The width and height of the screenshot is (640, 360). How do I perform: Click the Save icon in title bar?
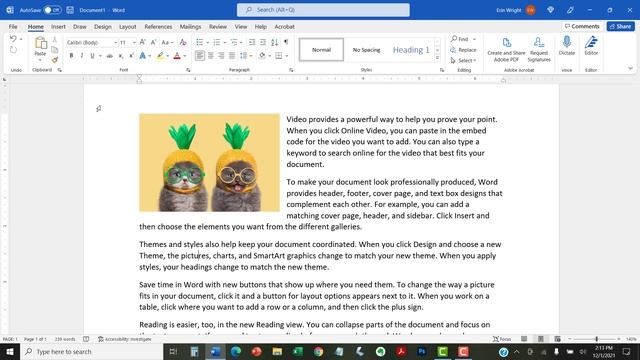(70, 10)
